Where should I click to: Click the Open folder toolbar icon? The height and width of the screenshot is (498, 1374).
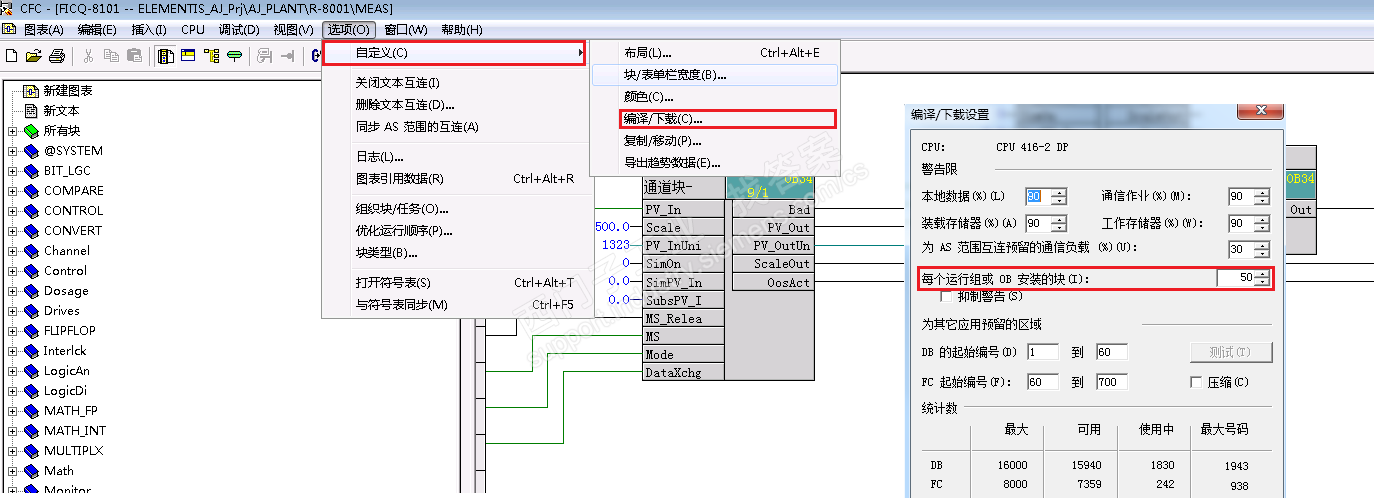(x=34, y=56)
